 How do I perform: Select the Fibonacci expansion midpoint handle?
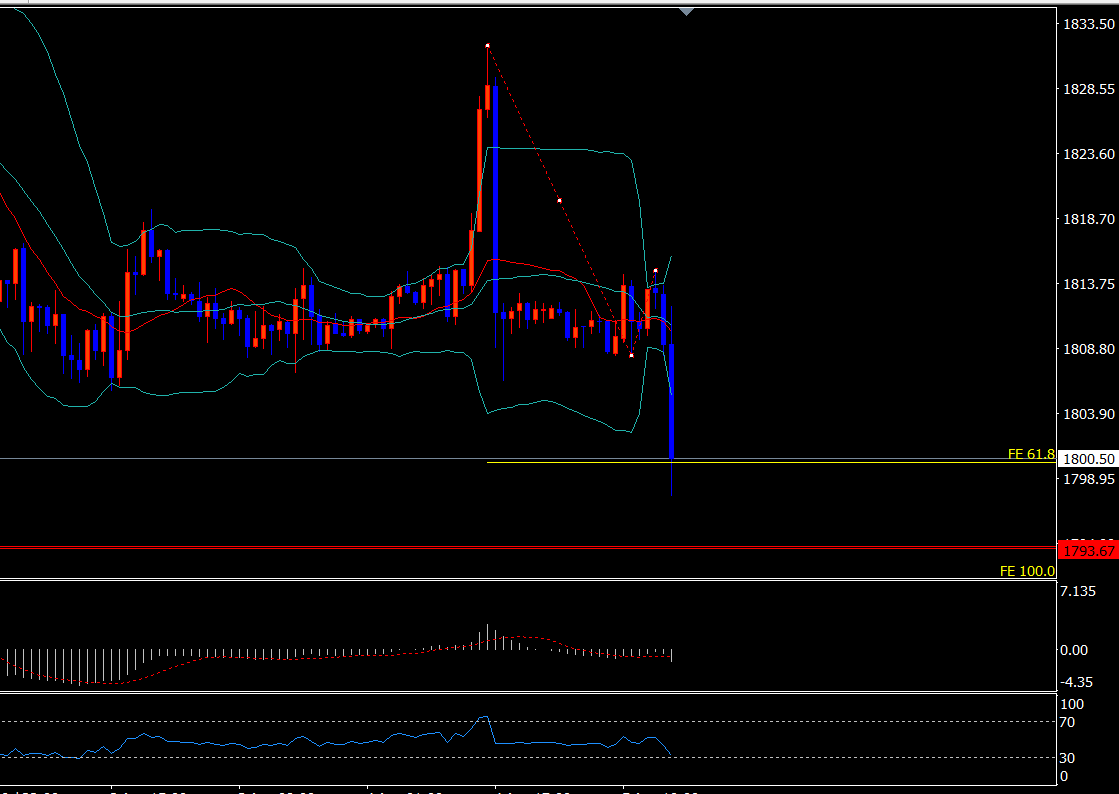(x=559, y=201)
